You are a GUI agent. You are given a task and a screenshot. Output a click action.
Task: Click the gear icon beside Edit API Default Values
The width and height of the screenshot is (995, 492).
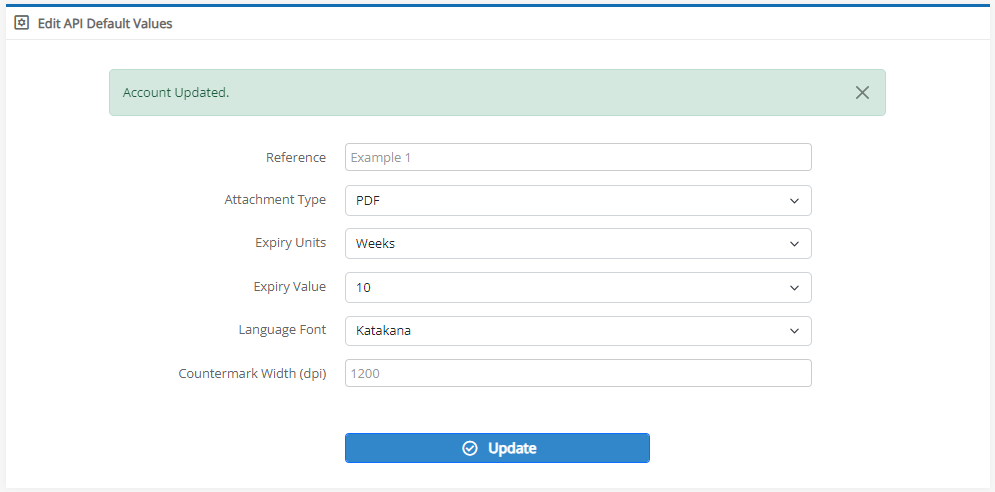(x=22, y=23)
